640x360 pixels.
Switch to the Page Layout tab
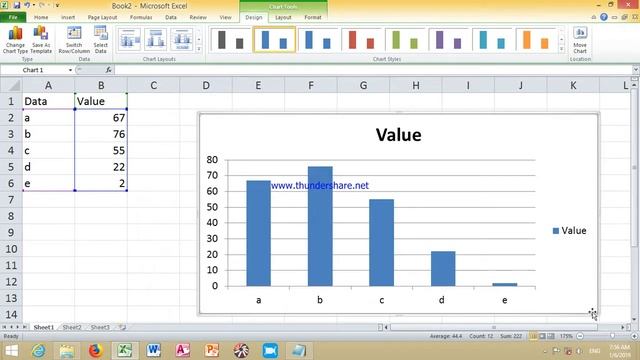pos(102,17)
